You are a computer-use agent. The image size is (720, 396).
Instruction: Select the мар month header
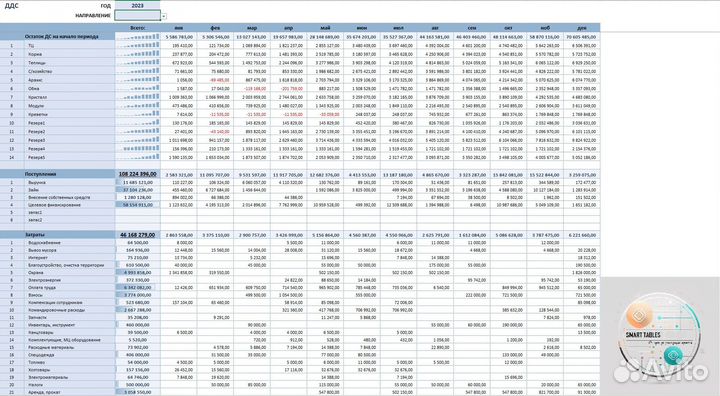[252, 28]
